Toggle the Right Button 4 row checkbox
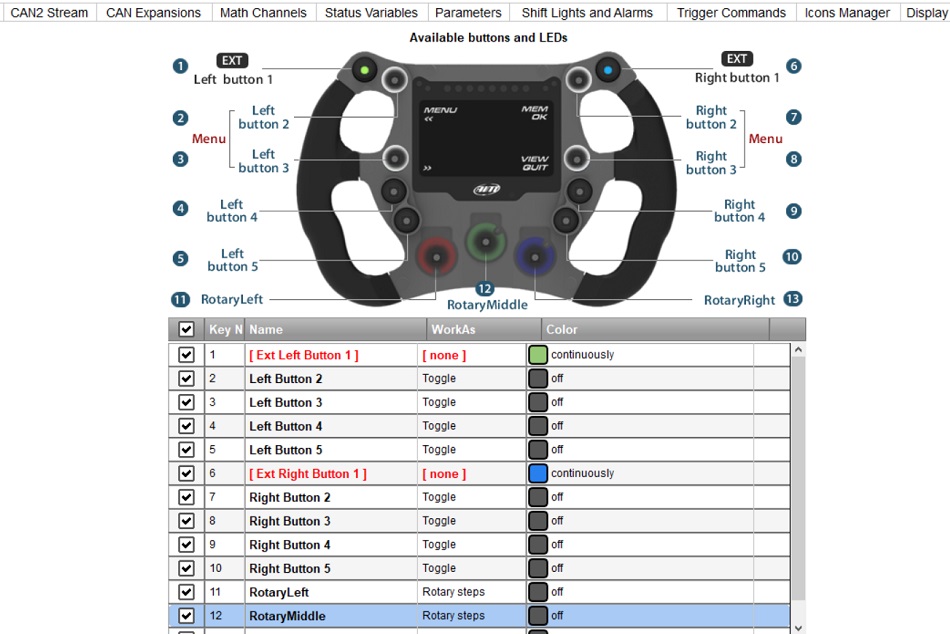 pyautogui.click(x=186, y=544)
